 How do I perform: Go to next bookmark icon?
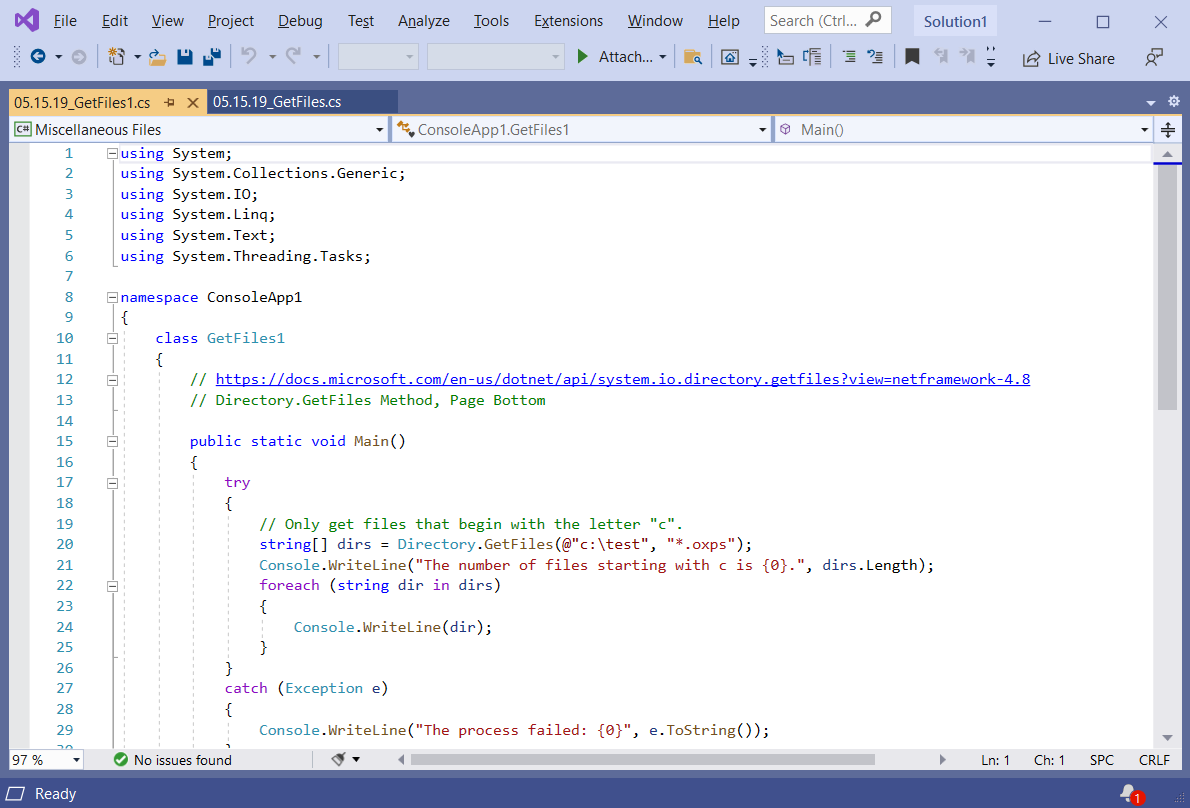(x=967, y=56)
